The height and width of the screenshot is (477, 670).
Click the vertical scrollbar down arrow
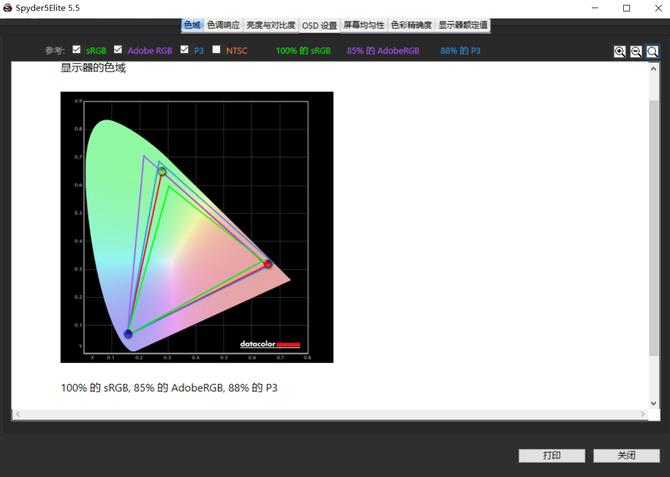click(653, 404)
